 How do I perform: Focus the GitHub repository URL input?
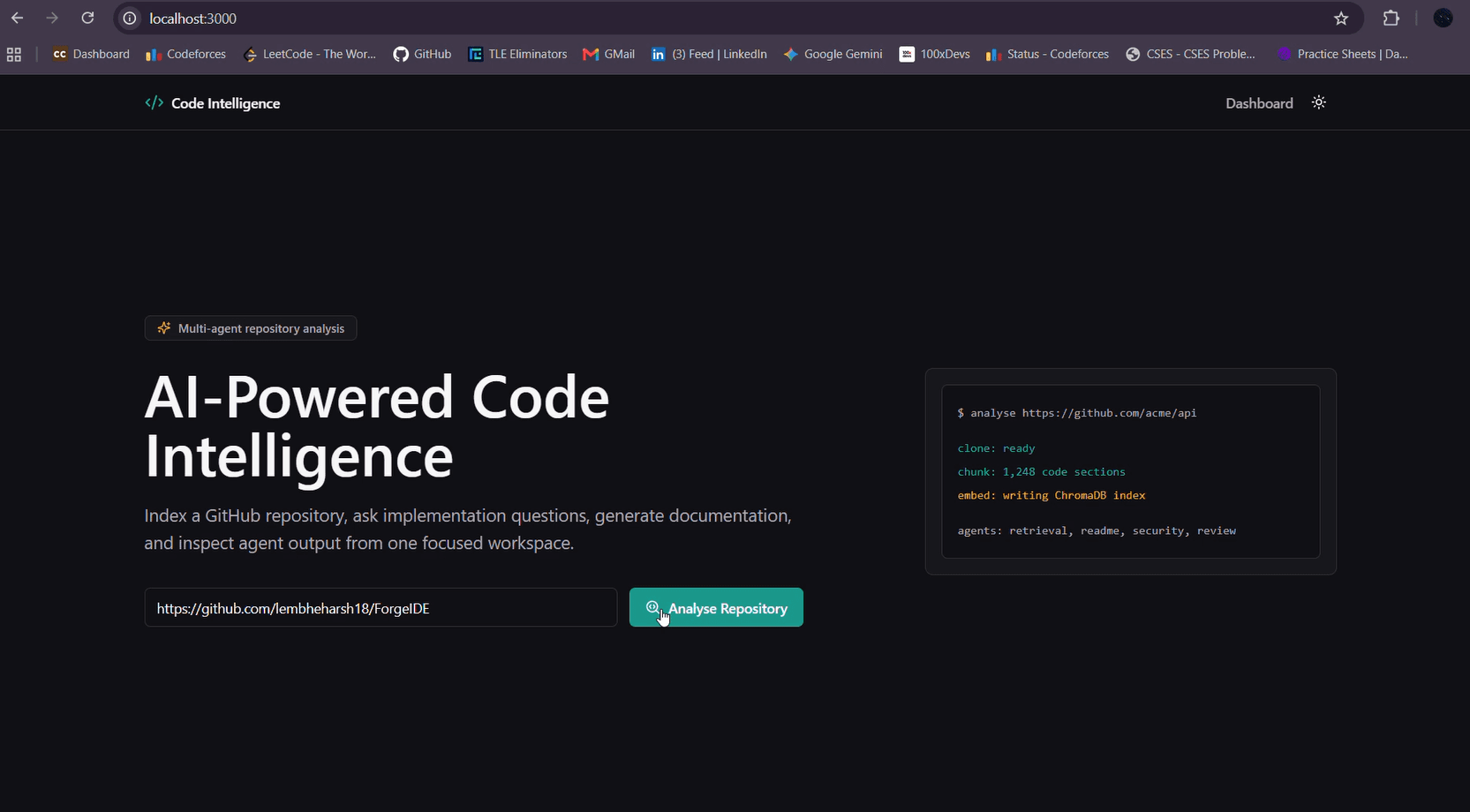pyautogui.click(x=381, y=608)
